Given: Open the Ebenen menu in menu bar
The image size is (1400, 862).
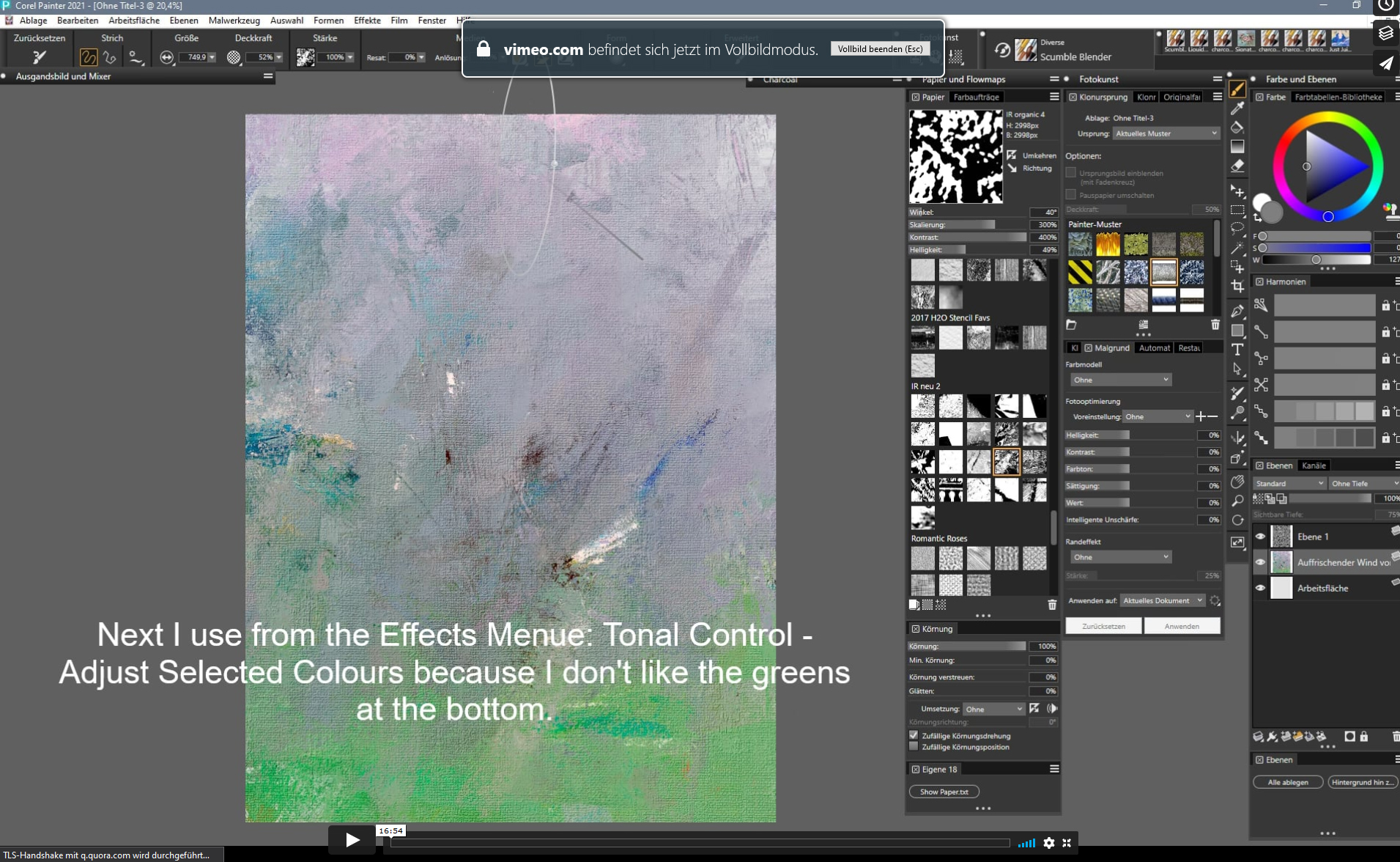Looking at the screenshot, I should pyautogui.click(x=183, y=21).
